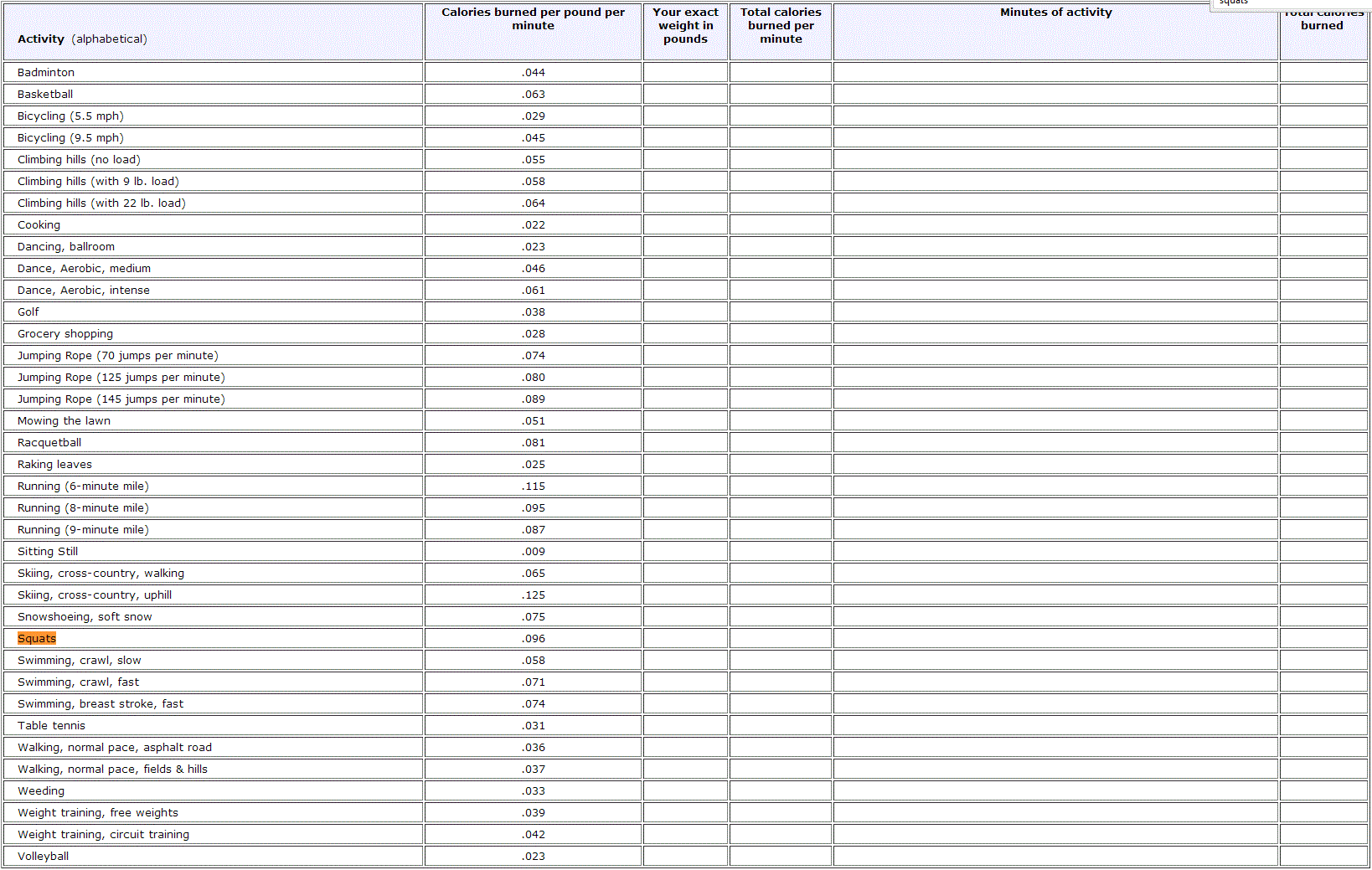Select Mowing the lawn activity
The width and height of the screenshot is (1372, 870).
coord(64,420)
